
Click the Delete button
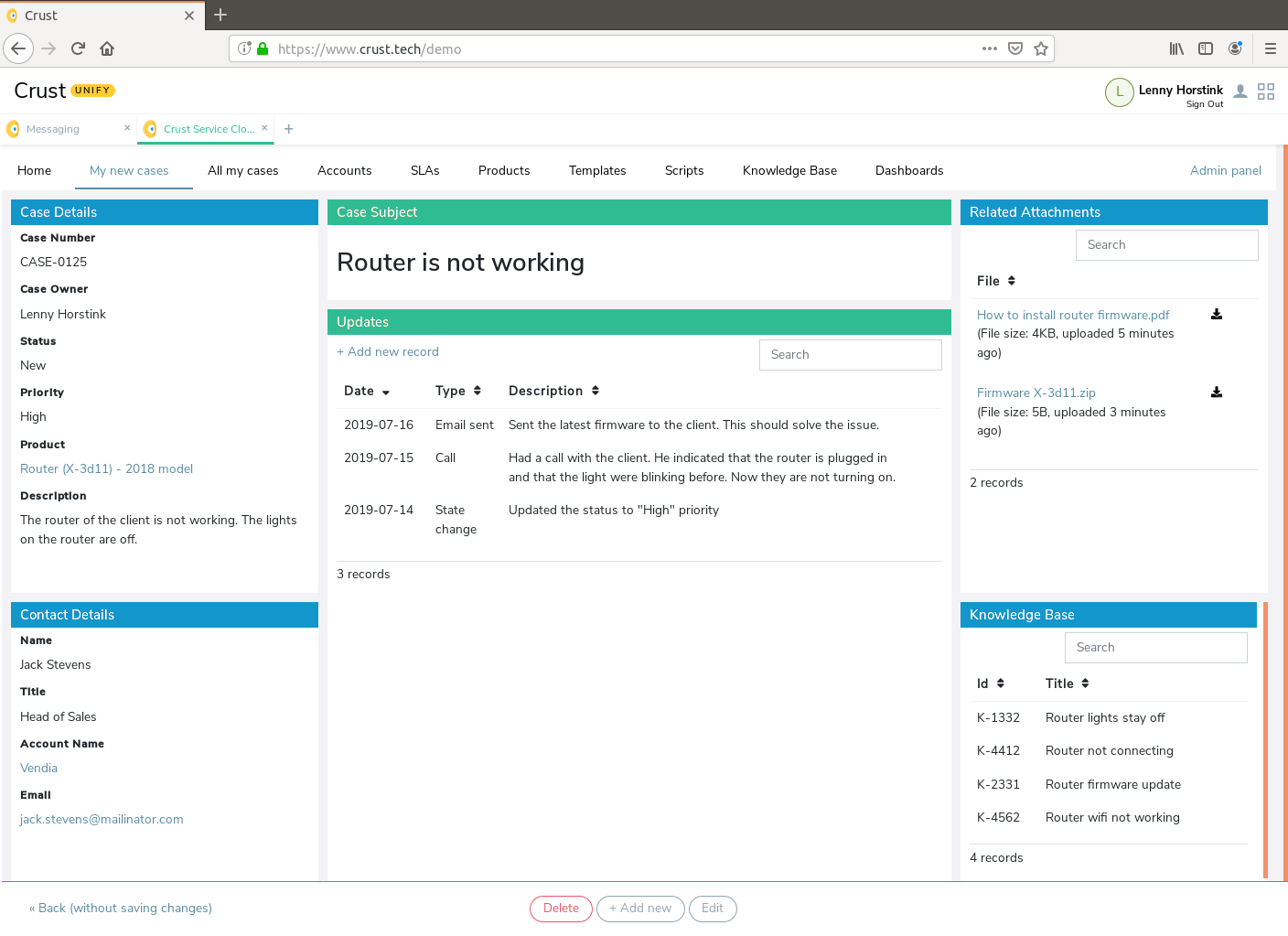click(561, 909)
